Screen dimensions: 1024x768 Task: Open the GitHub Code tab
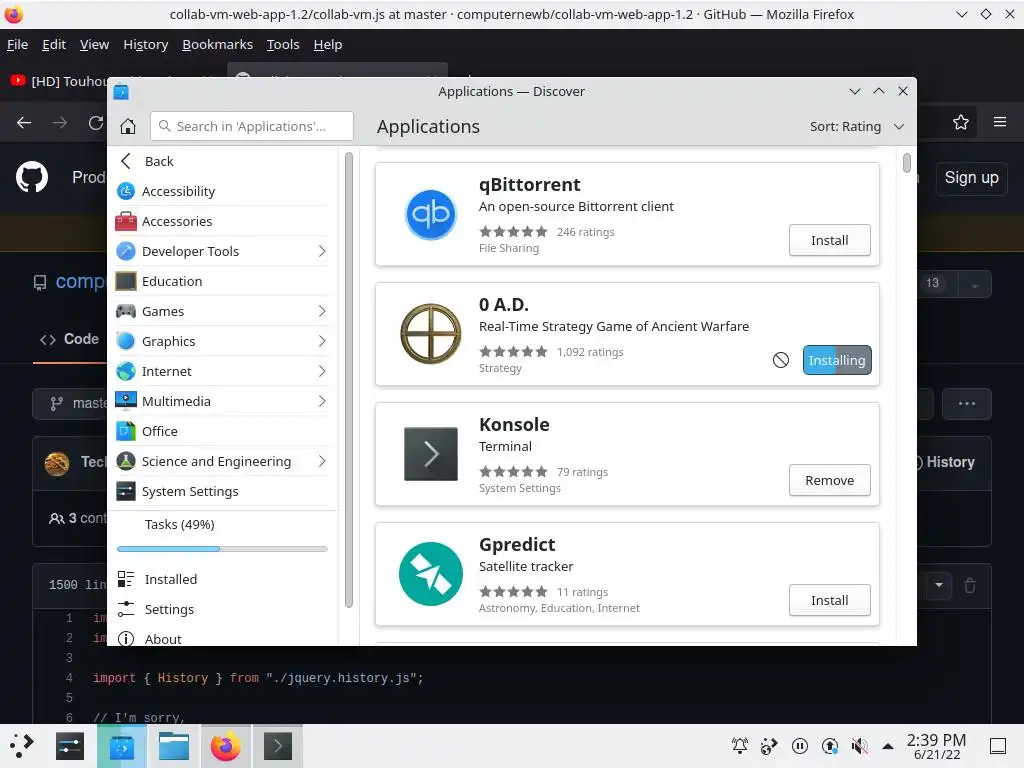click(70, 339)
